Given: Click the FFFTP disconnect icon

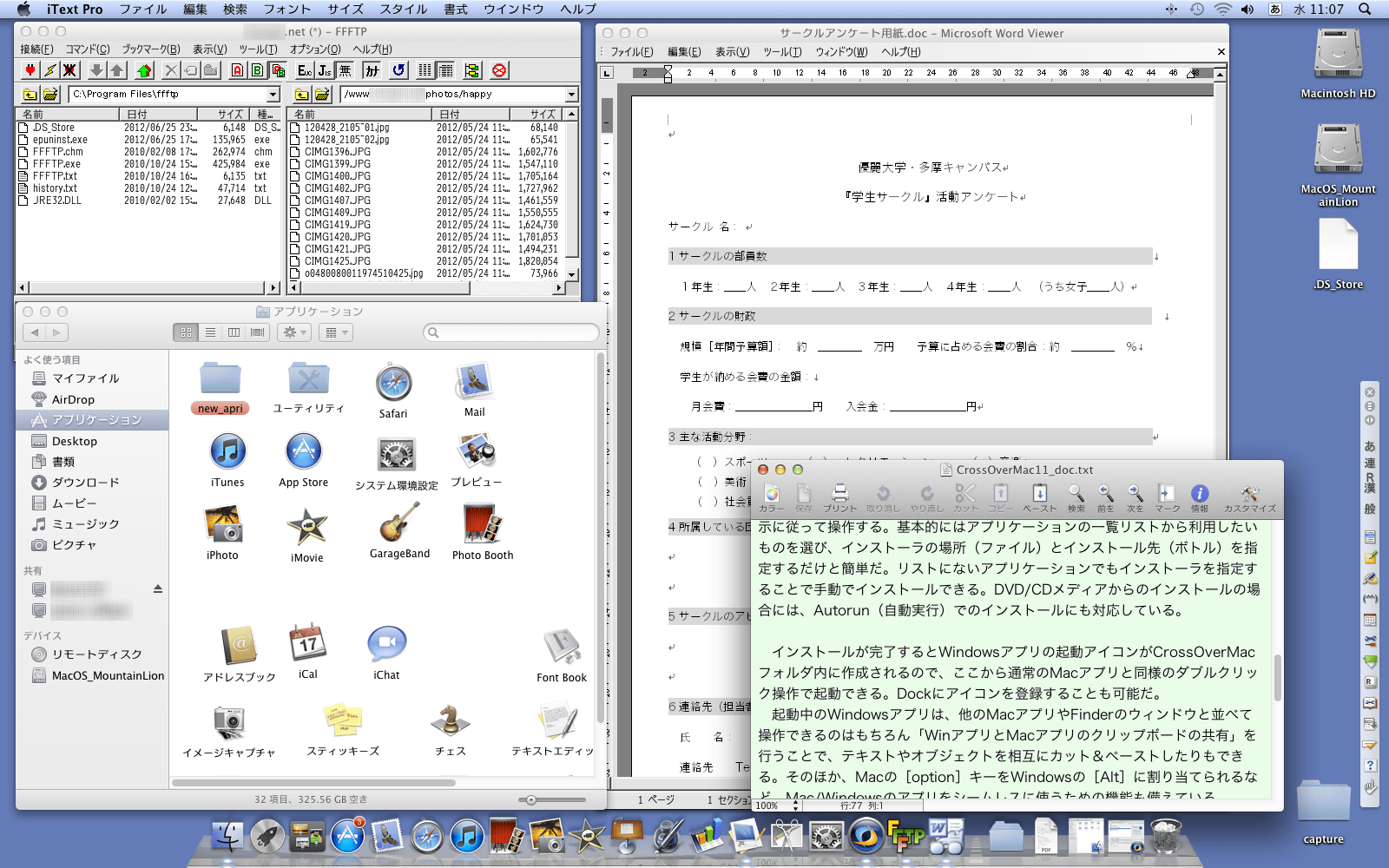Looking at the screenshot, I should point(70,70).
